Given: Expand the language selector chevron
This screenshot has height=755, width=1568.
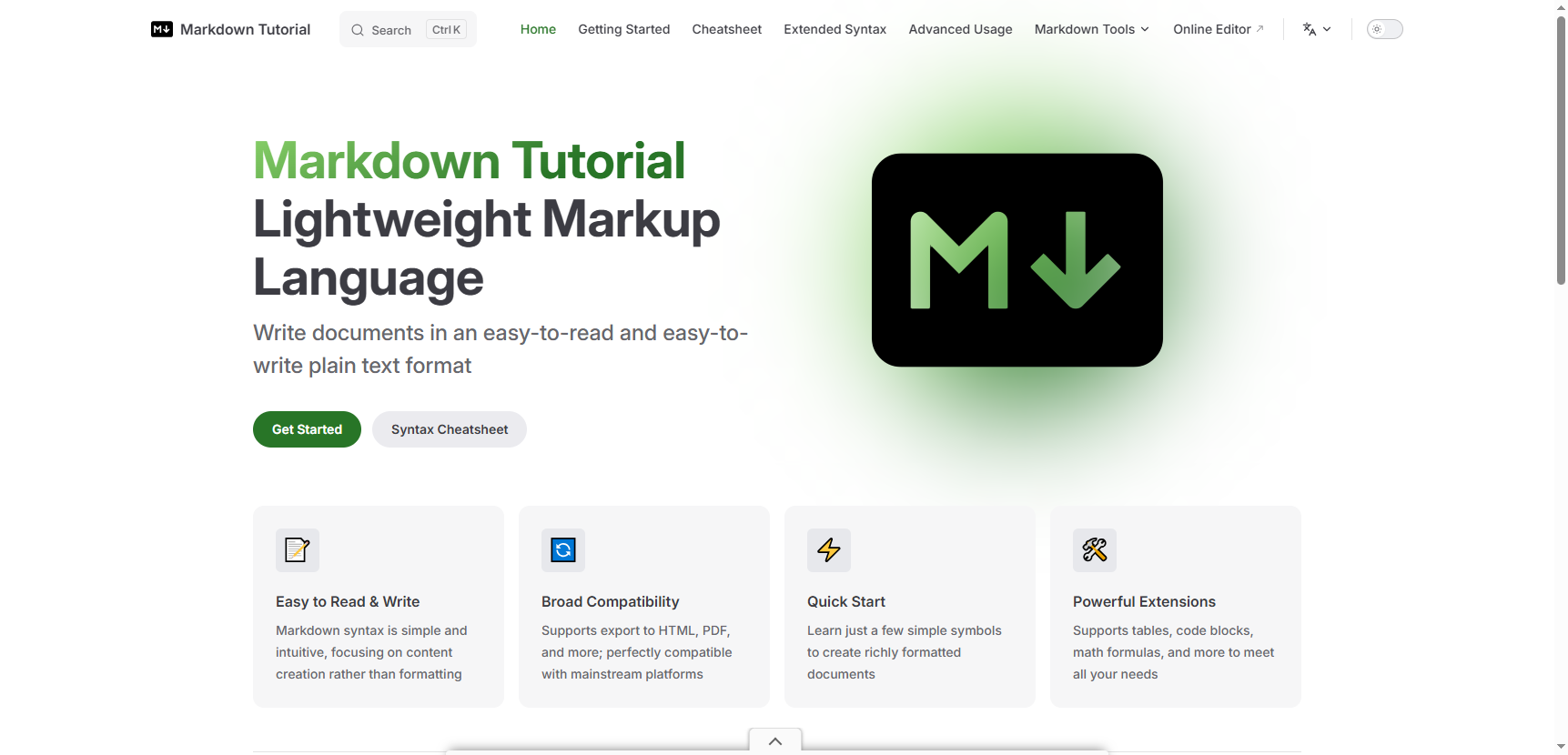Looking at the screenshot, I should click(1327, 29).
